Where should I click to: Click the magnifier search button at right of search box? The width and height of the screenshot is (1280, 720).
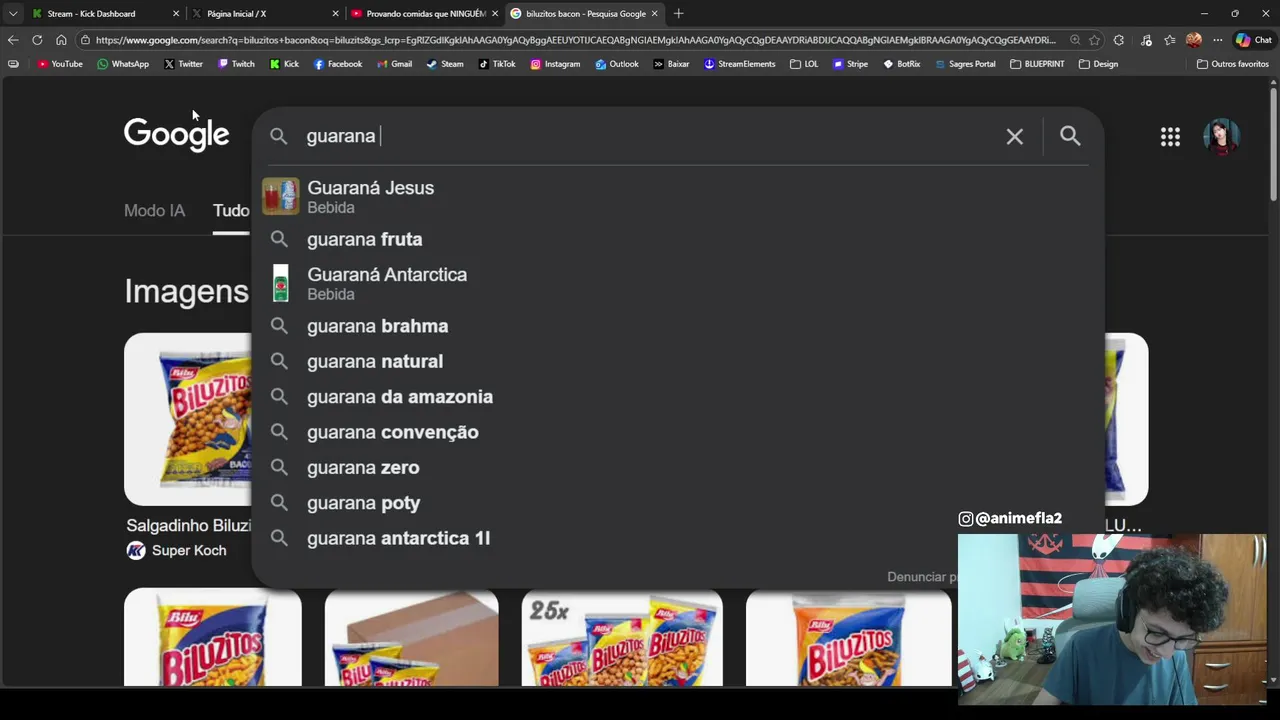[x=1070, y=135]
